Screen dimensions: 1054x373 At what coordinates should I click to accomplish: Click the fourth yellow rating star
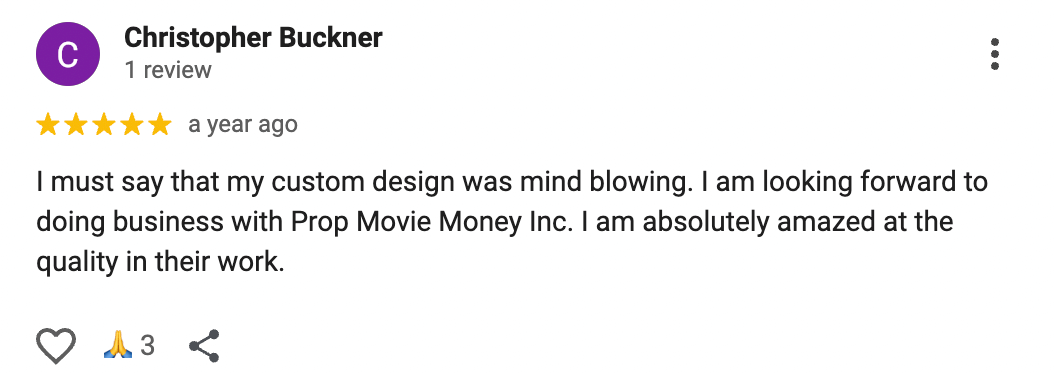[x=132, y=125]
